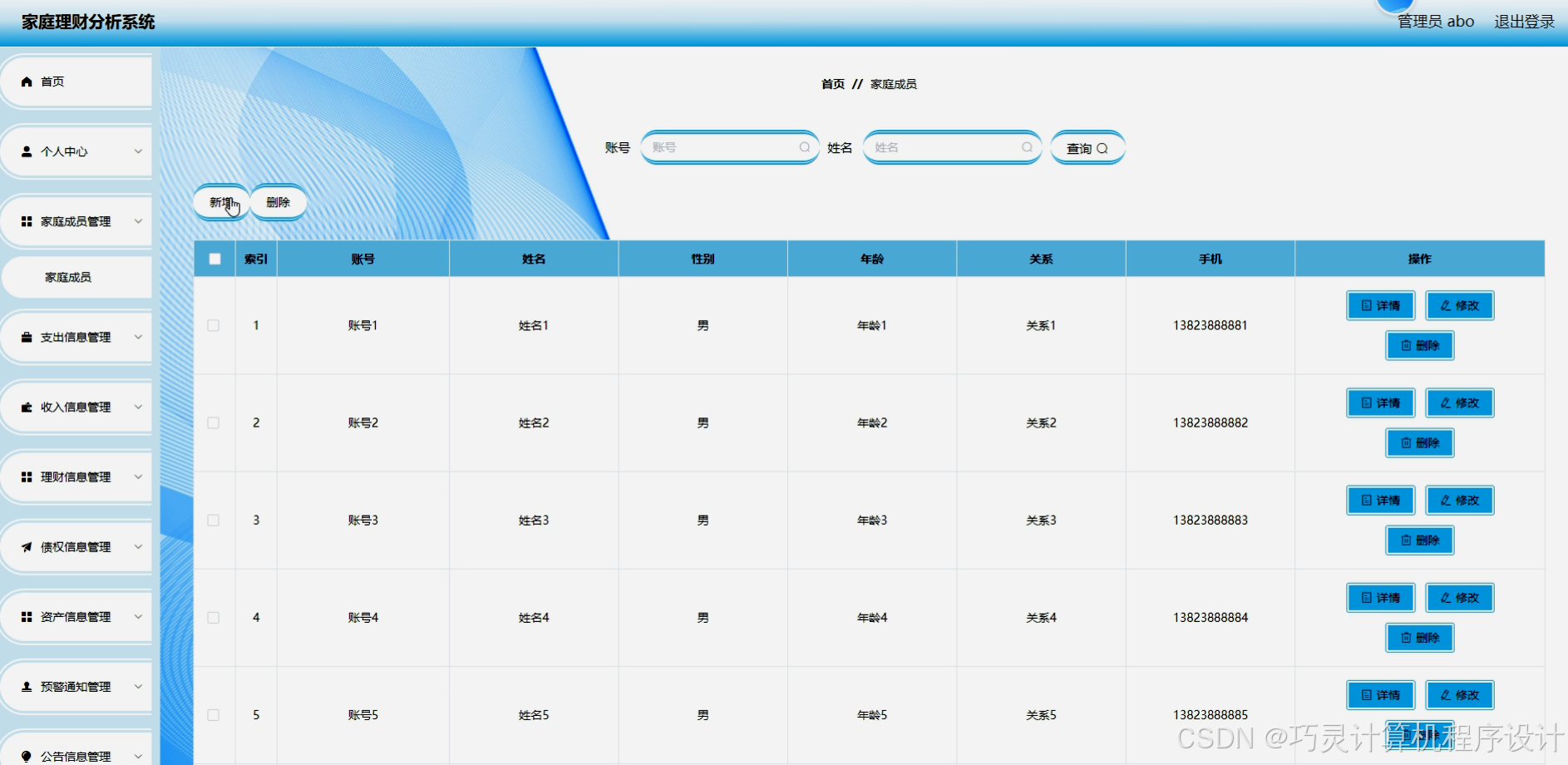Select the 理财信息管理 menu item
The image size is (1568, 765).
(x=75, y=476)
